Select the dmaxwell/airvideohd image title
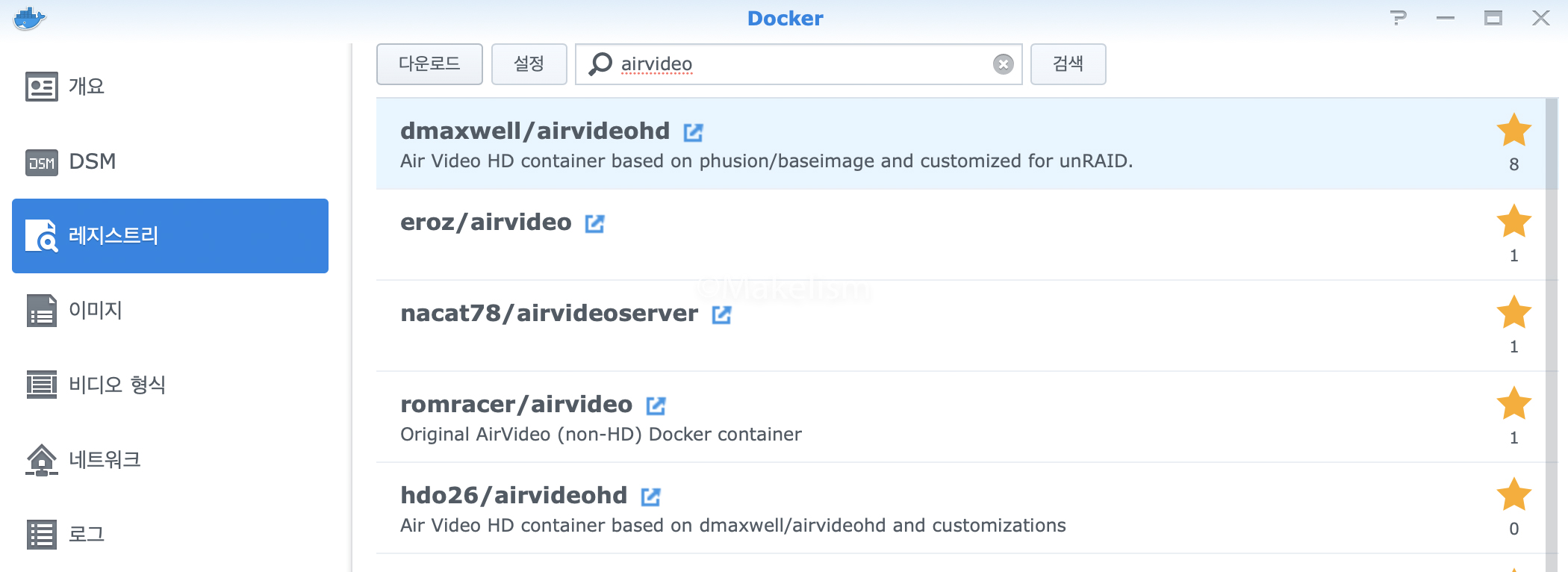The width and height of the screenshot is (1568, 572). point(535,131)
